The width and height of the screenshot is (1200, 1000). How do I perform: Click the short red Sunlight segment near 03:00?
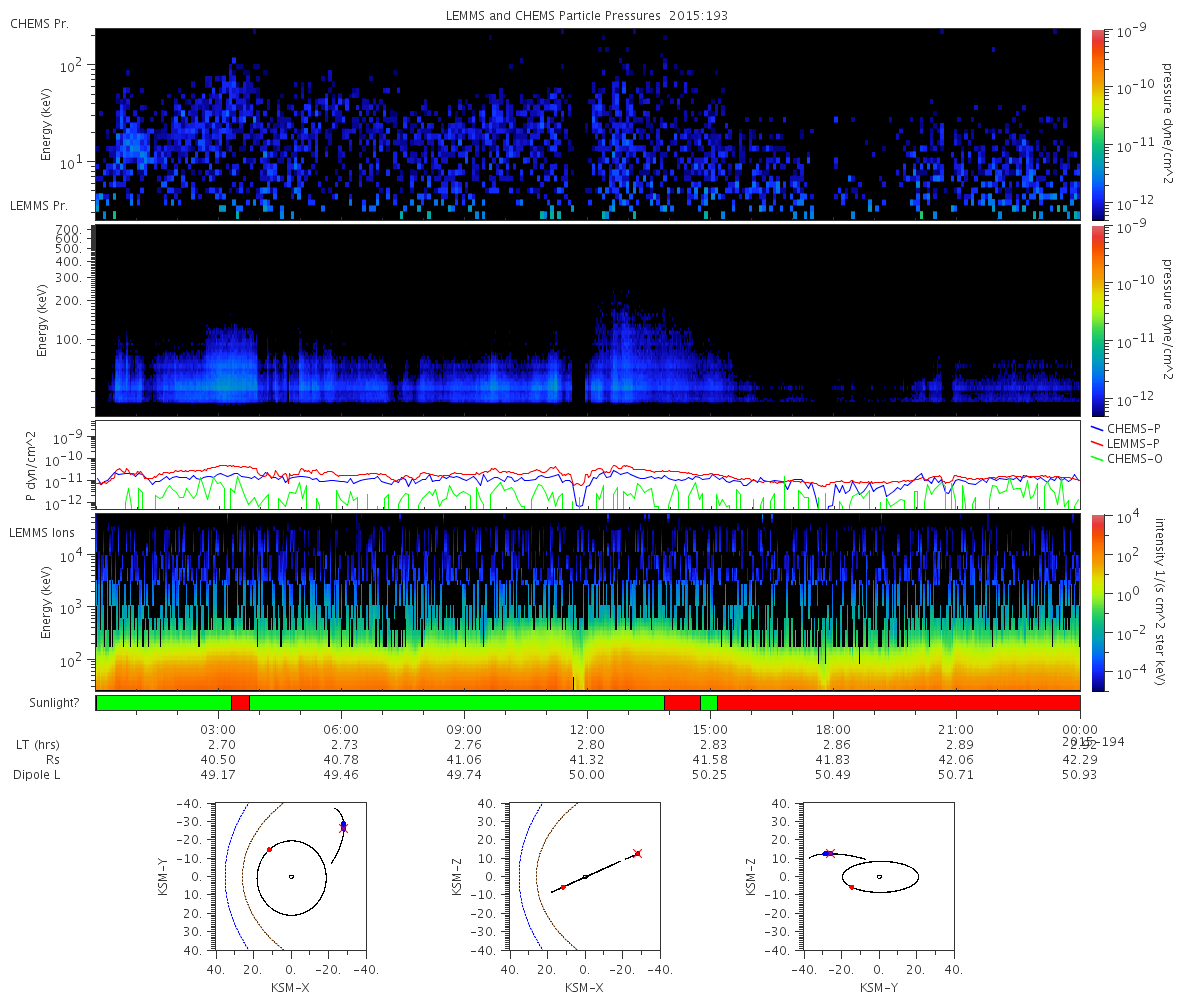(x=240, y=703)
